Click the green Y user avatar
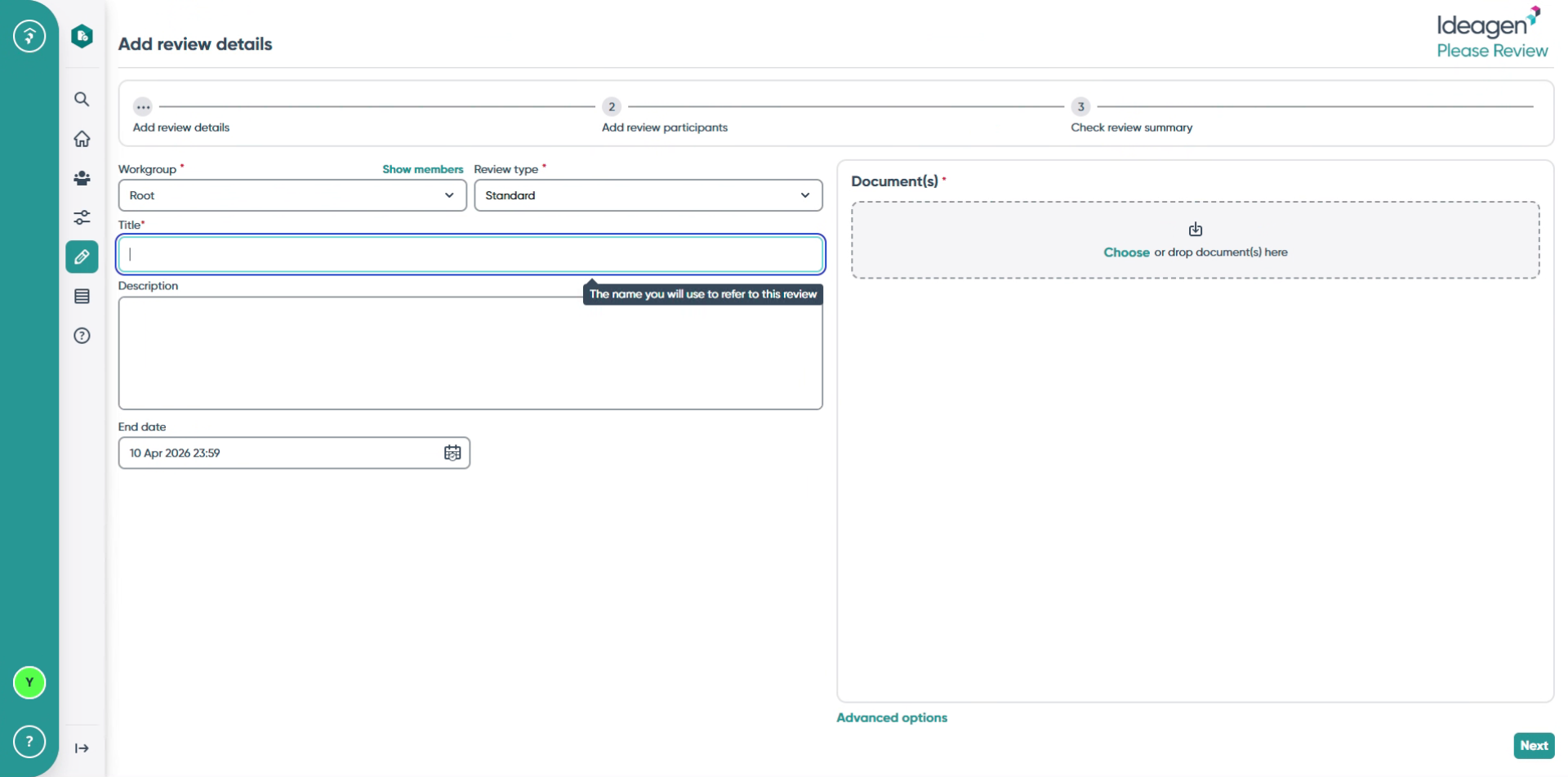The height and width of the screenshot is (777, 1568). (x=29, y=683)
